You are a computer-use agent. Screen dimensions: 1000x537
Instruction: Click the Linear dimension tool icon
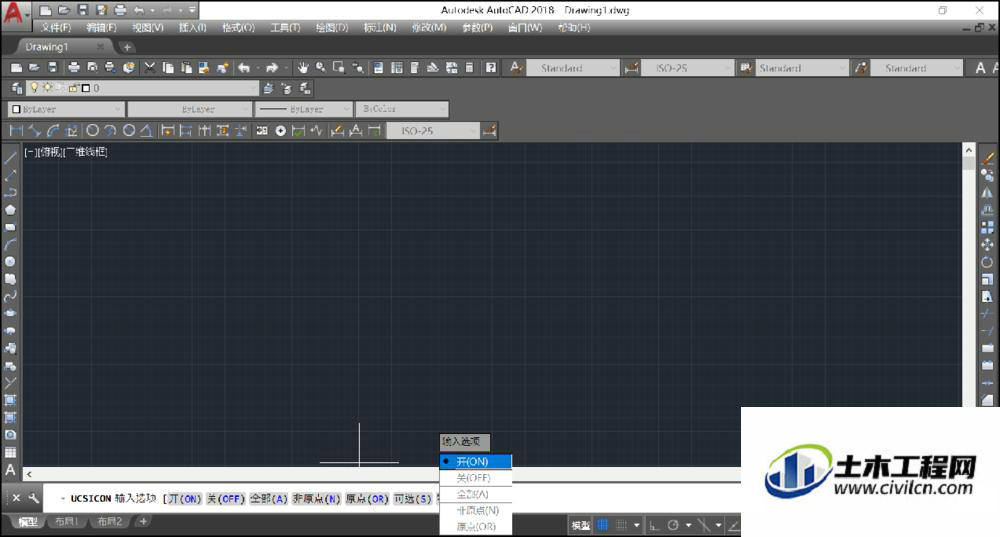(16, 131)
